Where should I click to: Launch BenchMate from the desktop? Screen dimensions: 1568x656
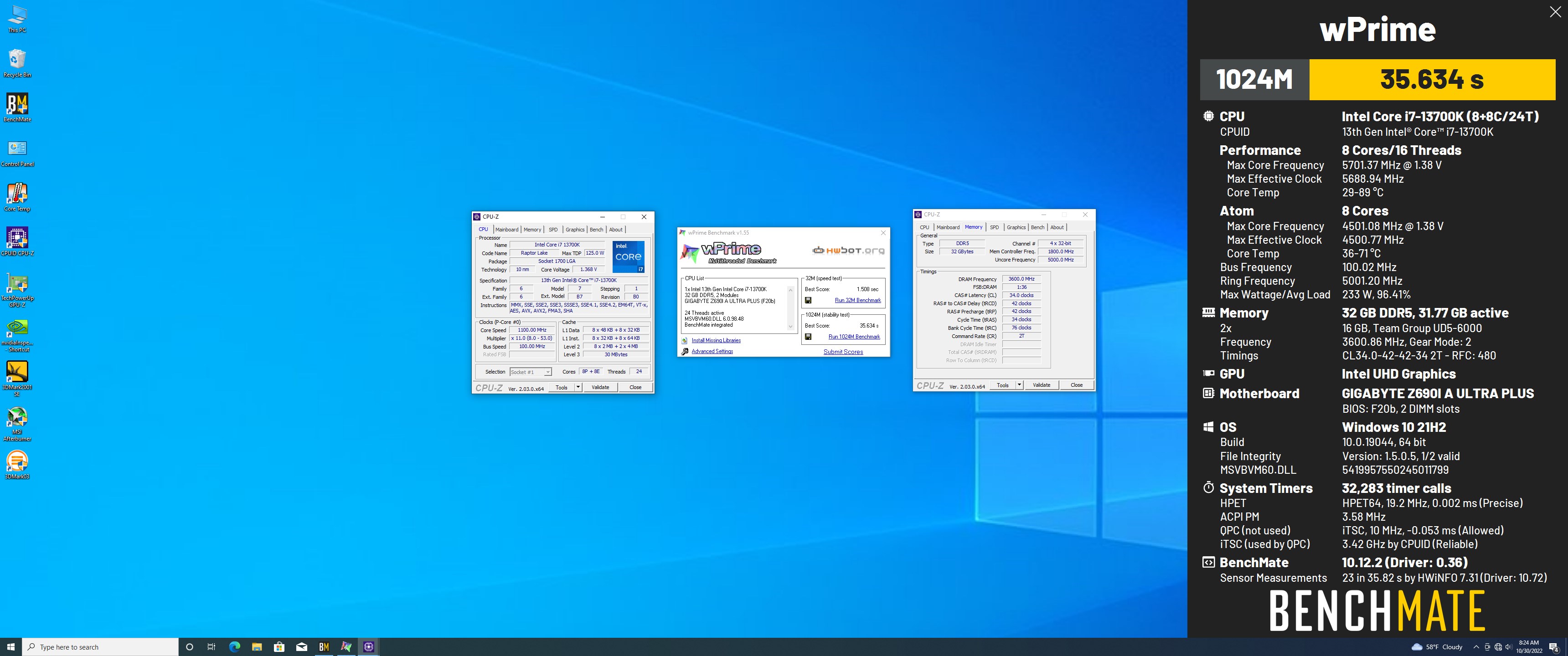click(17, 108)
